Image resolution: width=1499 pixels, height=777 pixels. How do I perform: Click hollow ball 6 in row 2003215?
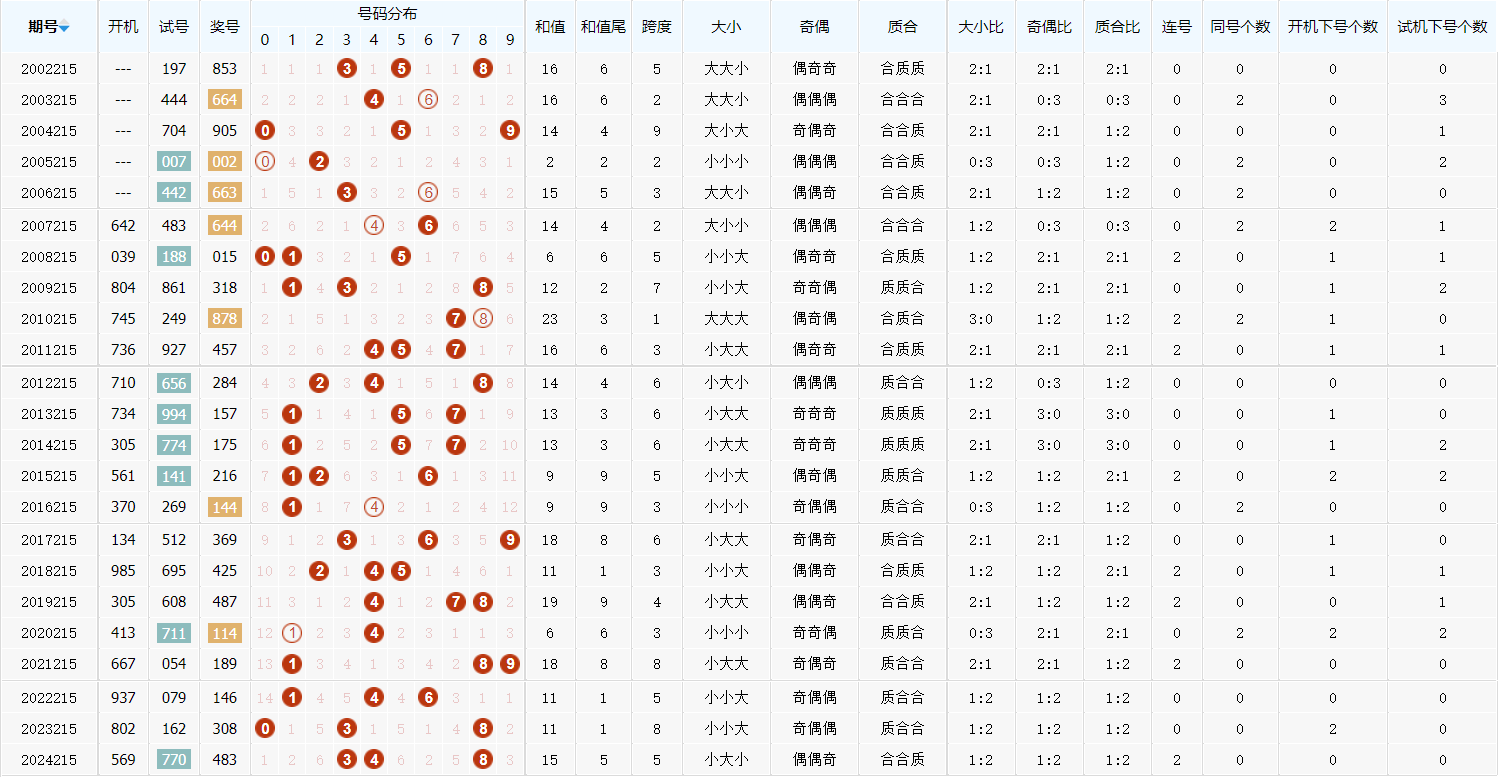click(428, 100)
